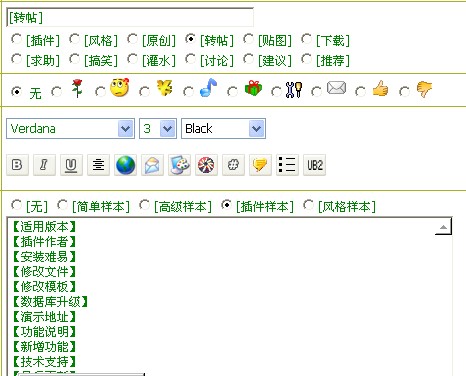Select the [求助] radio option
This screenshot has height=376, width=466.
pos(16,59)
